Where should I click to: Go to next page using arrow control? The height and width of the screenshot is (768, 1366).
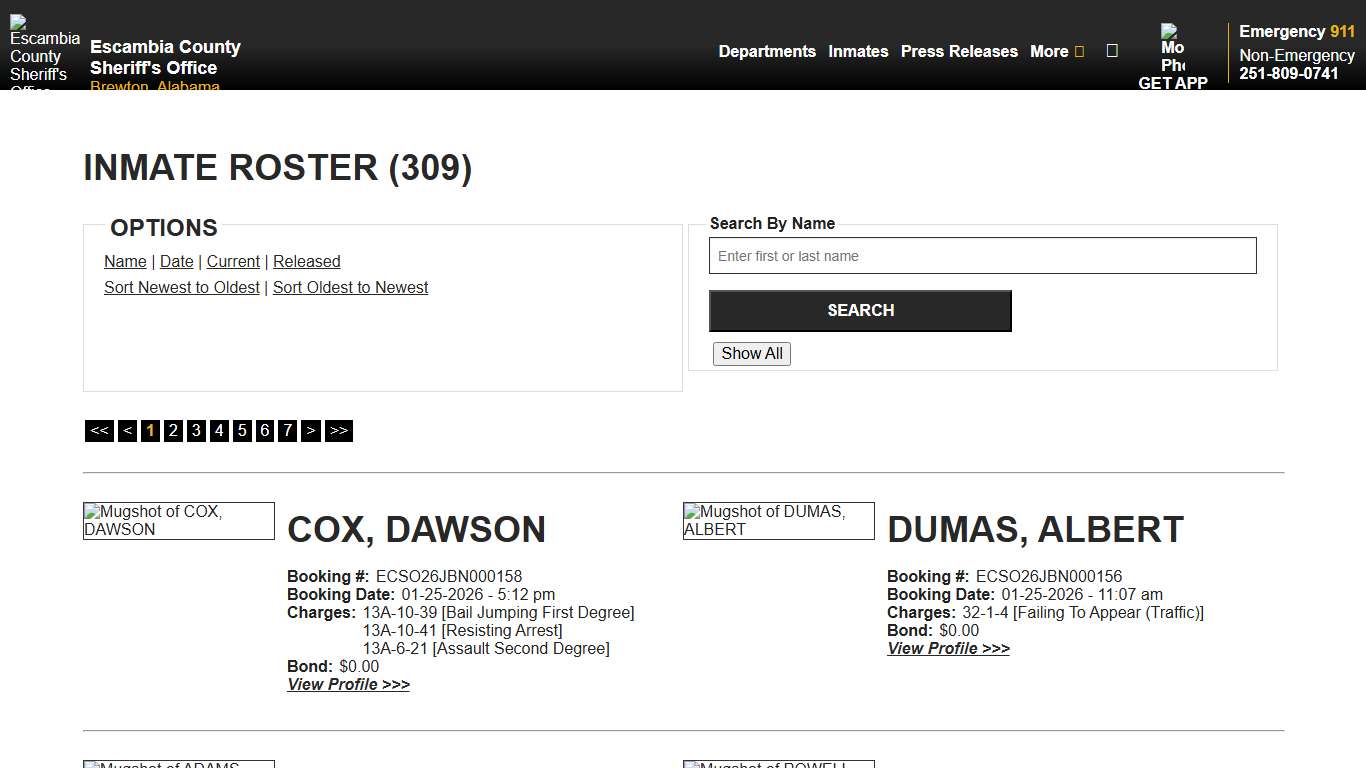311,430
